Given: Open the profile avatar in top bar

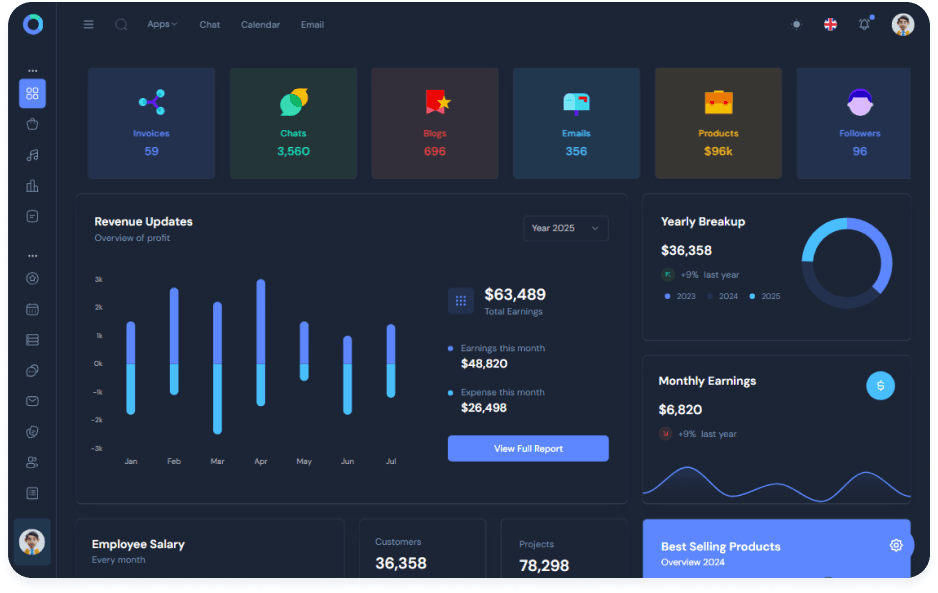Looking at the screenshot, I should tap(902, 25).
